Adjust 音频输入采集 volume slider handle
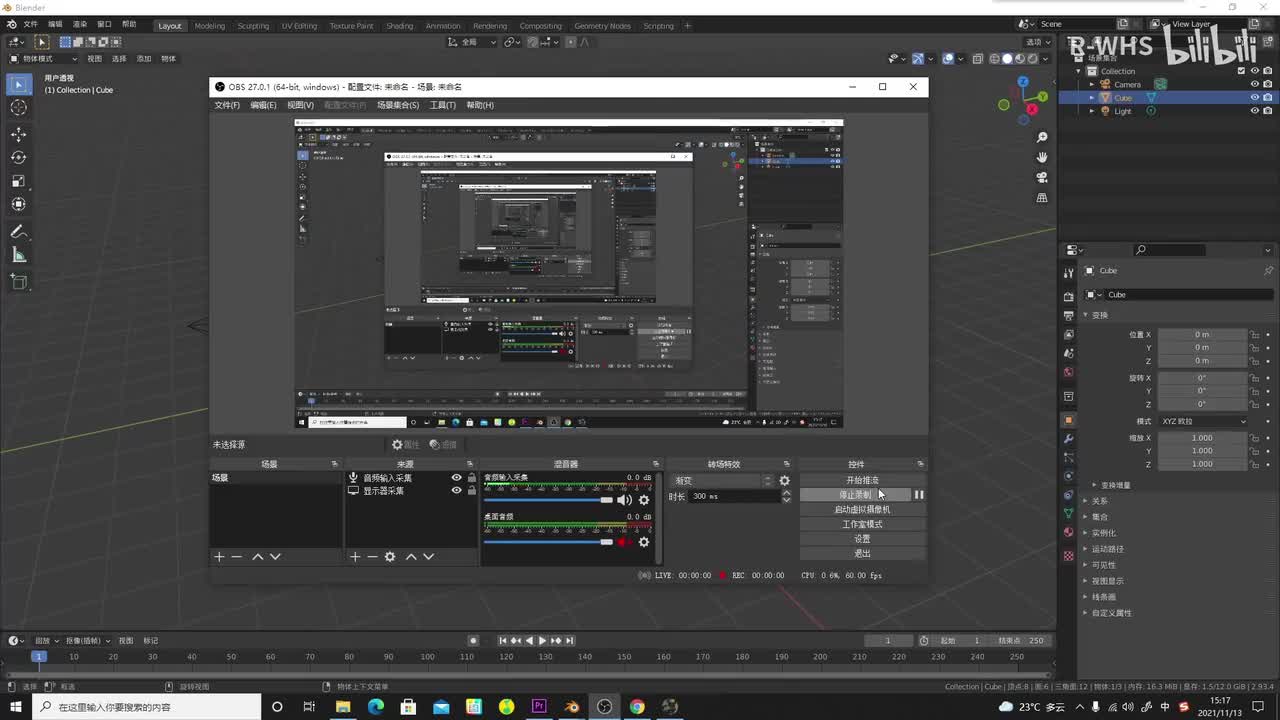1280x720 pixels. [x=606, y=500]
